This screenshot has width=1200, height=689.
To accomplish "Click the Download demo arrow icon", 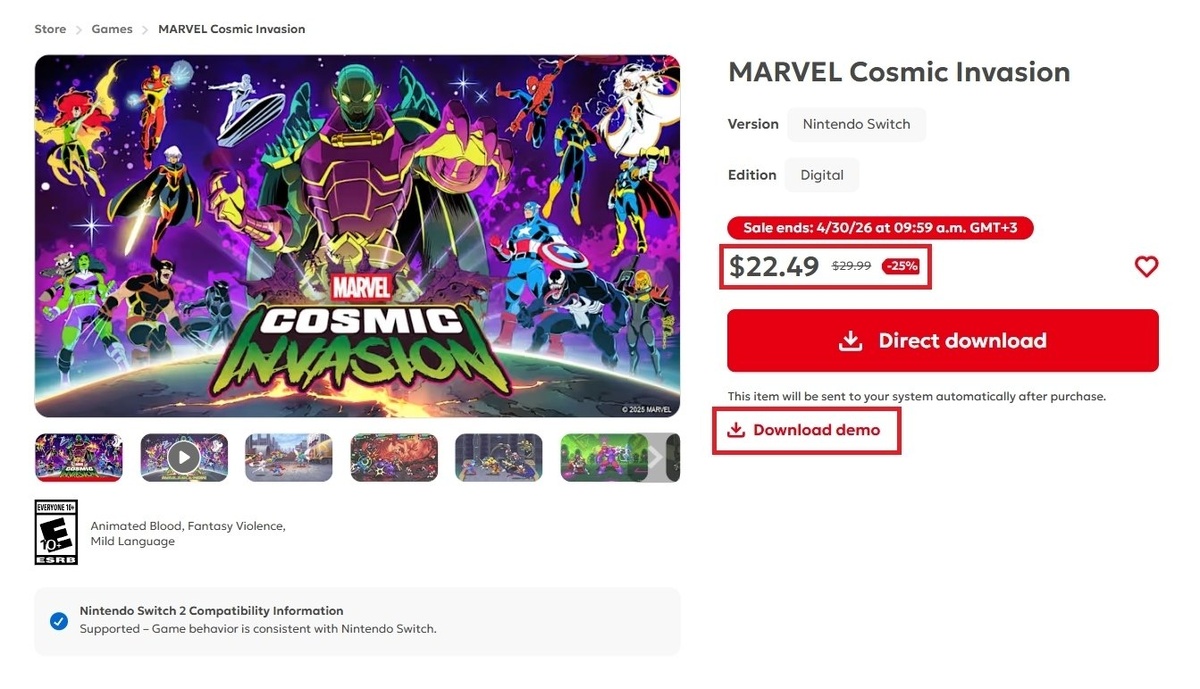I will [x=736, y=430].
